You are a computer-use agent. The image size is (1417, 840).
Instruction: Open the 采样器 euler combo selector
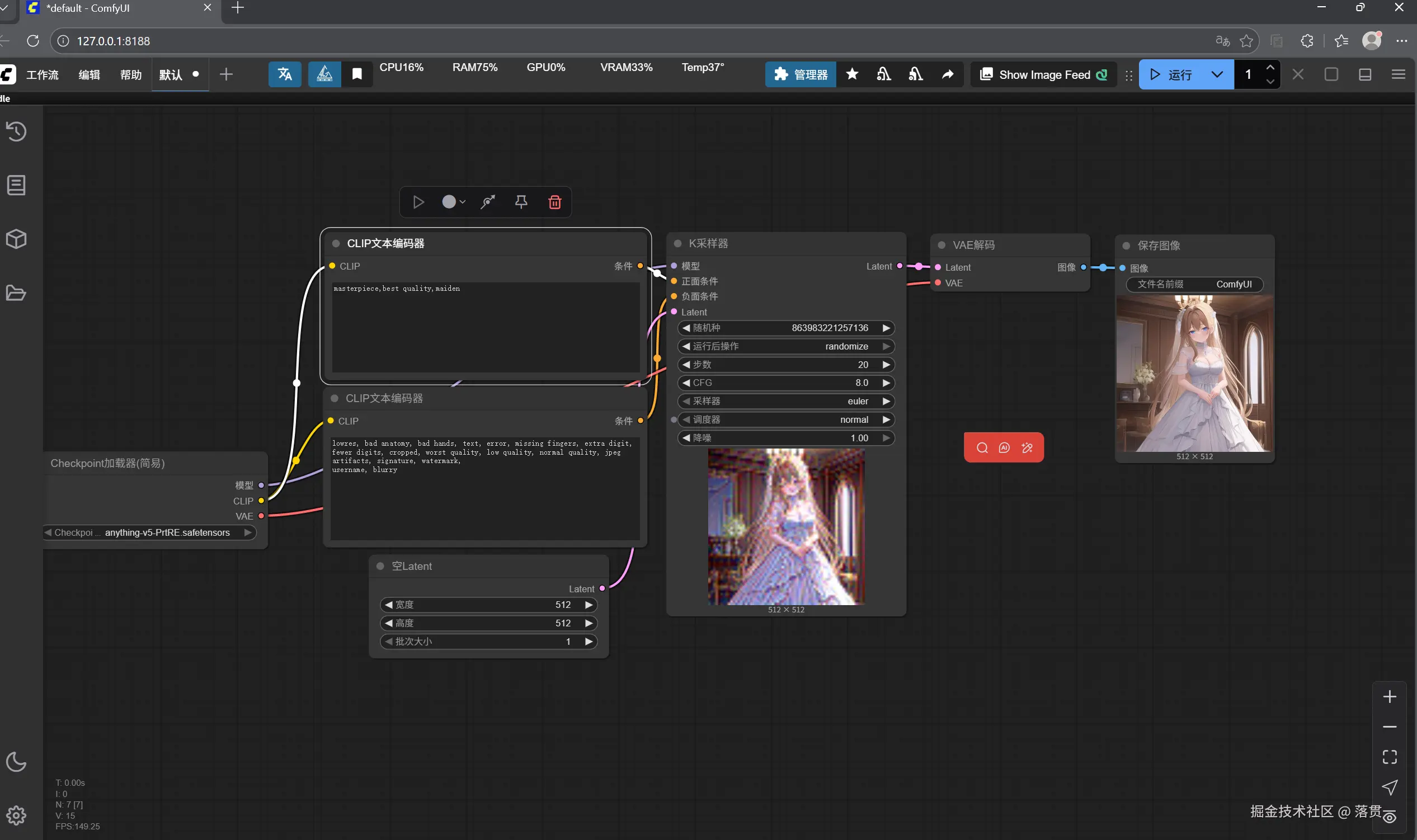pyautogui.click(x=787, y=402)
